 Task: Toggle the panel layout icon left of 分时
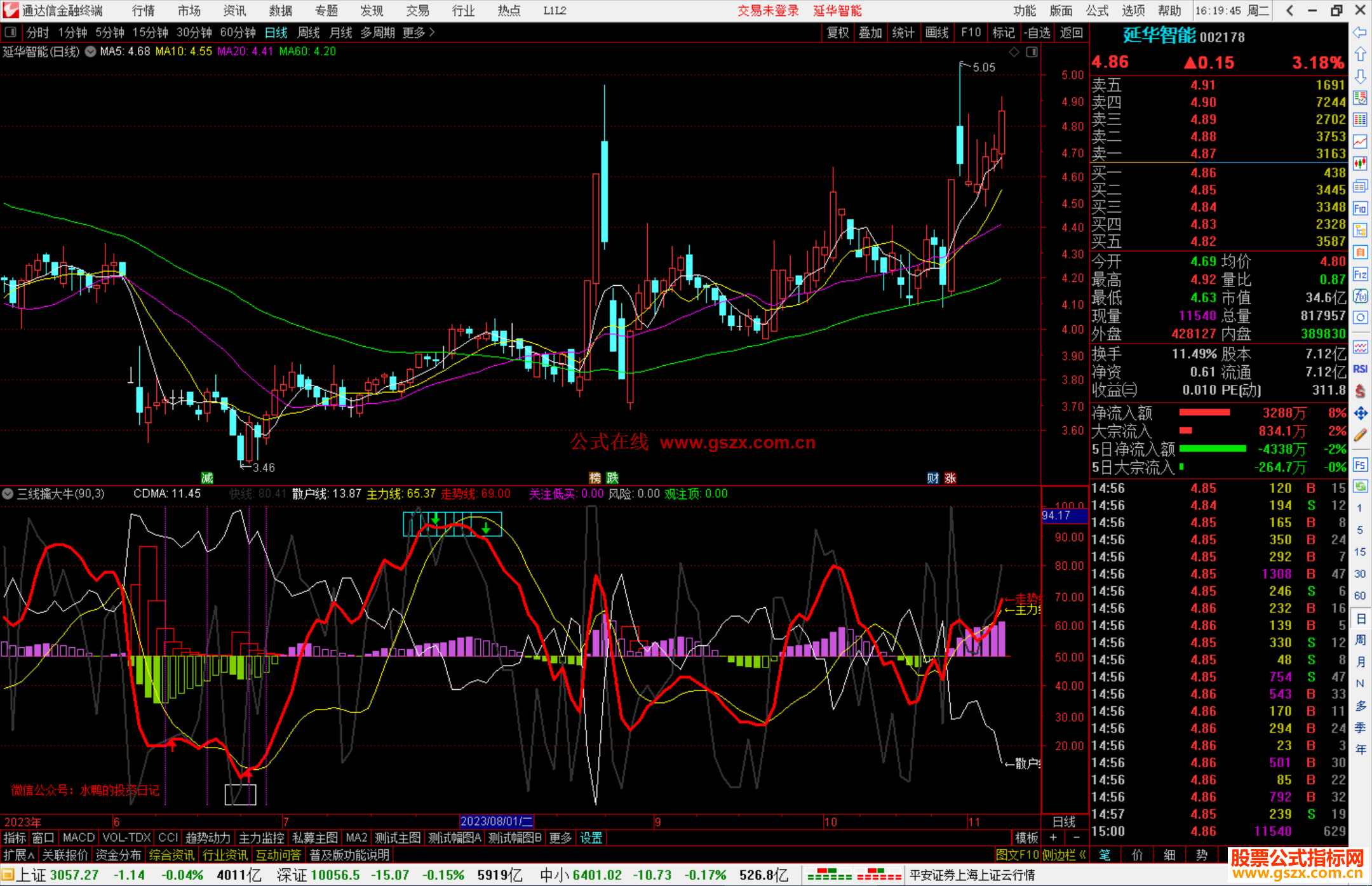pos(10,32)
